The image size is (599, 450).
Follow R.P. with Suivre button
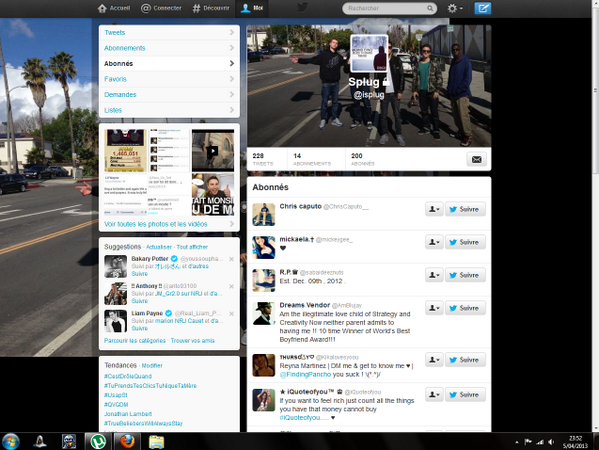coord(465,275)
